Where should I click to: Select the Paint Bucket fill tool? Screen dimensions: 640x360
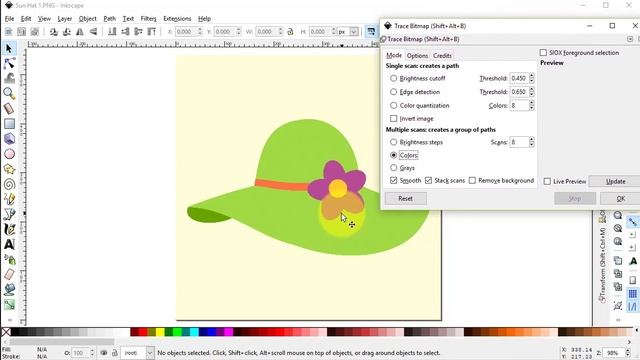point(9,289)
